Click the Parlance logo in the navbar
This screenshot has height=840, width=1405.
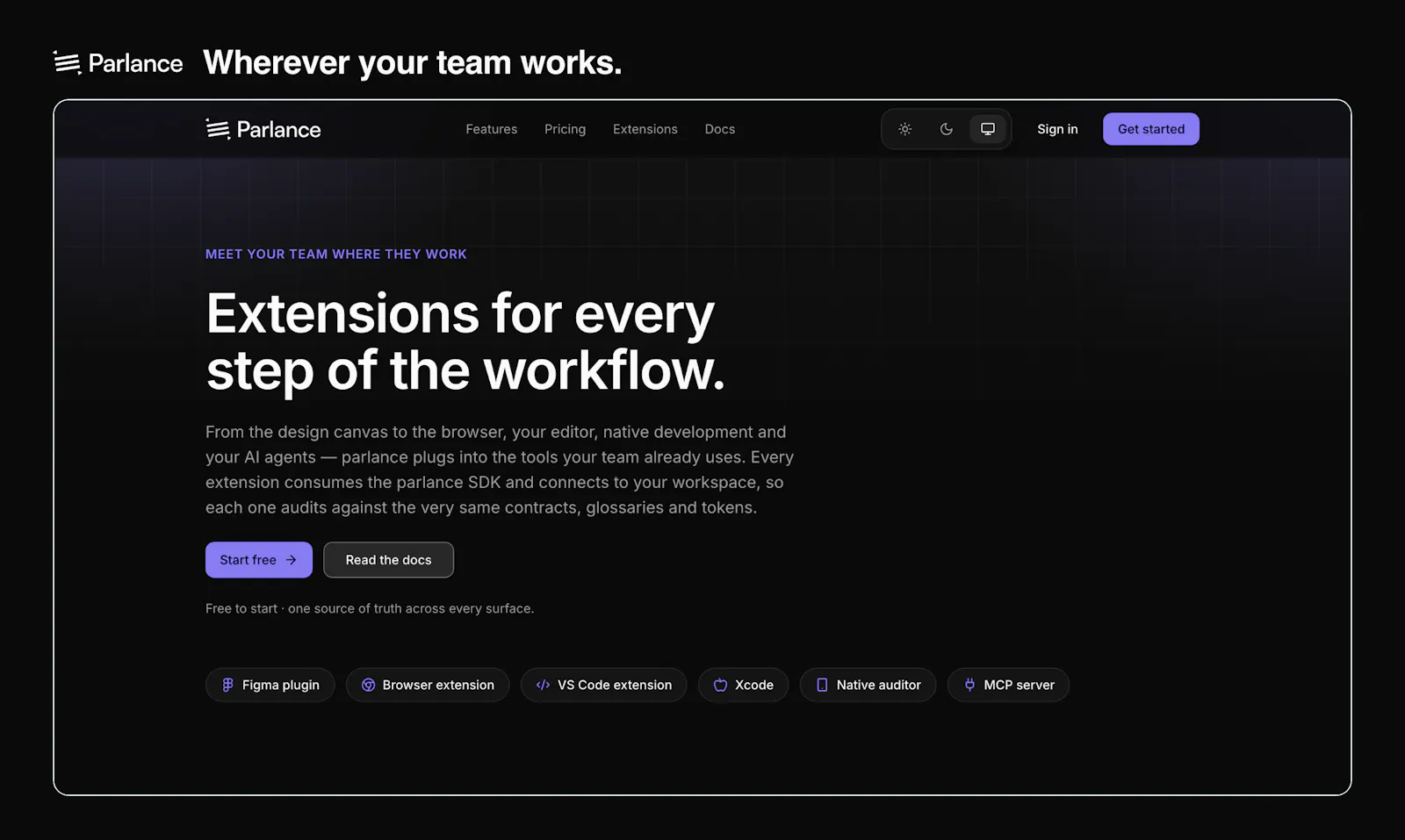pos(263,129)
